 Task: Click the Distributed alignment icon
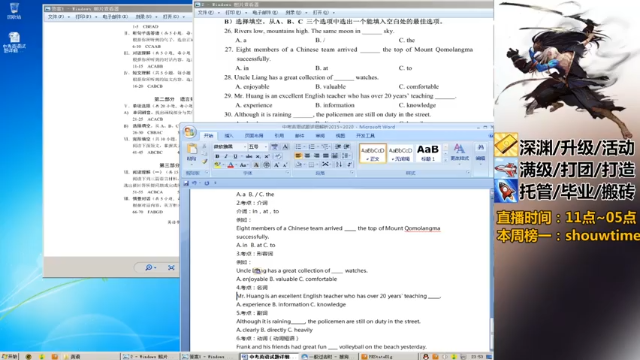click(334, 156)
